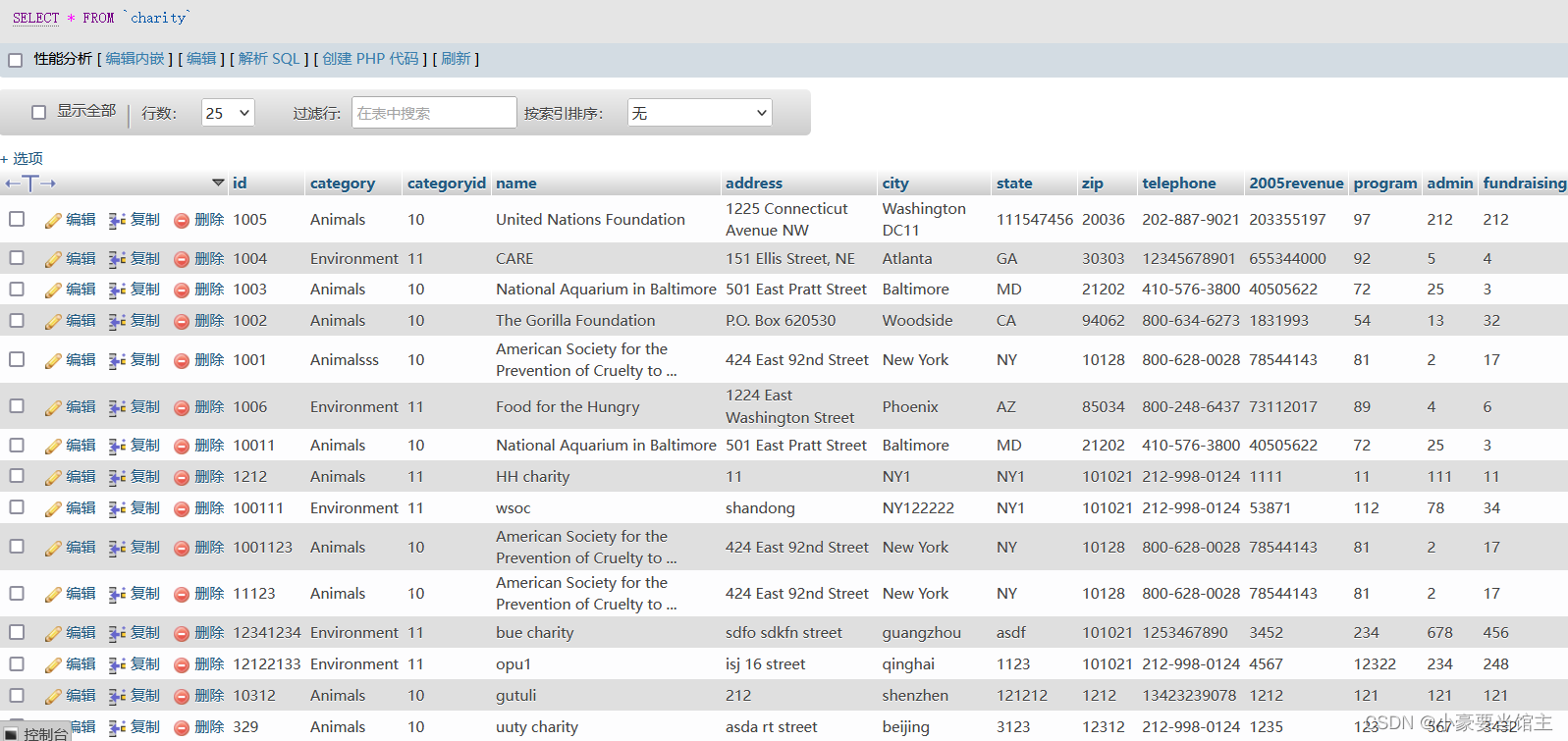Click the edit inline link
1568x741 pixels.
point(135,59)
